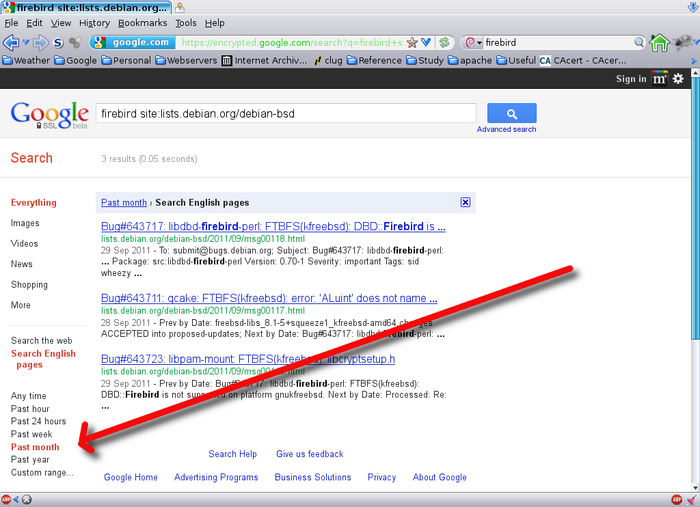Go back with the back arrow
This screenshot has height=507, width=700.
pyautogui.click(x=11, y=43)
